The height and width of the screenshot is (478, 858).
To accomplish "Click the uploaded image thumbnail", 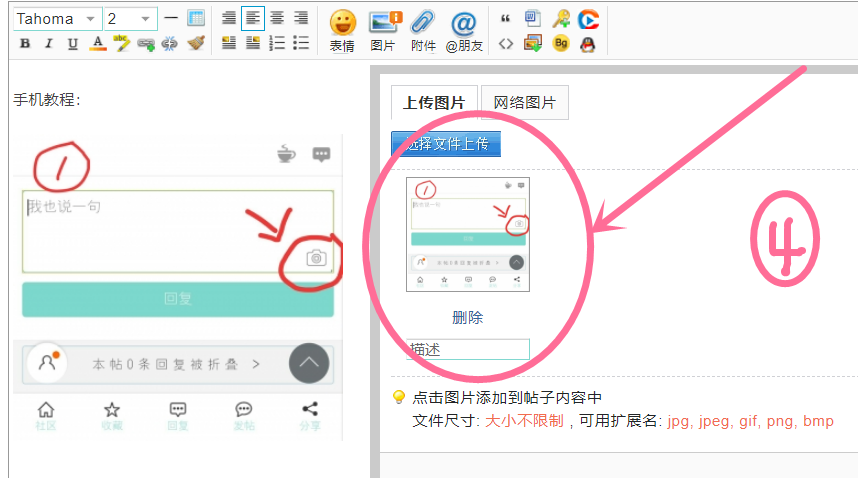I will pos(468,234).
